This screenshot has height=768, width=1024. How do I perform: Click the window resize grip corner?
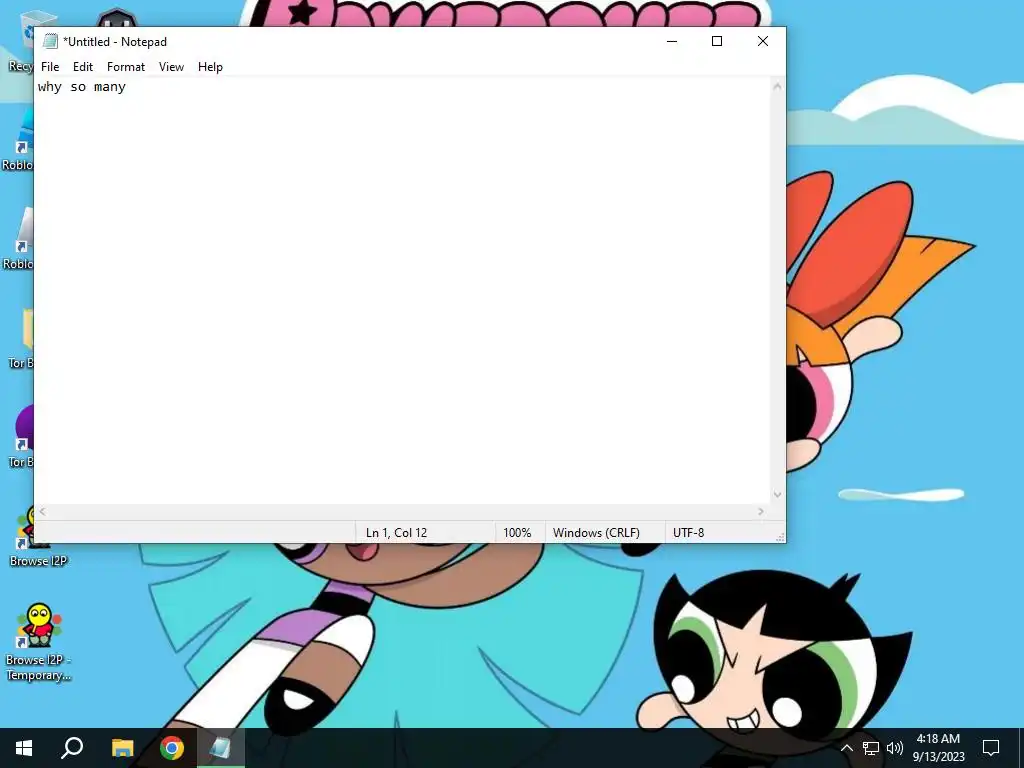780,537
